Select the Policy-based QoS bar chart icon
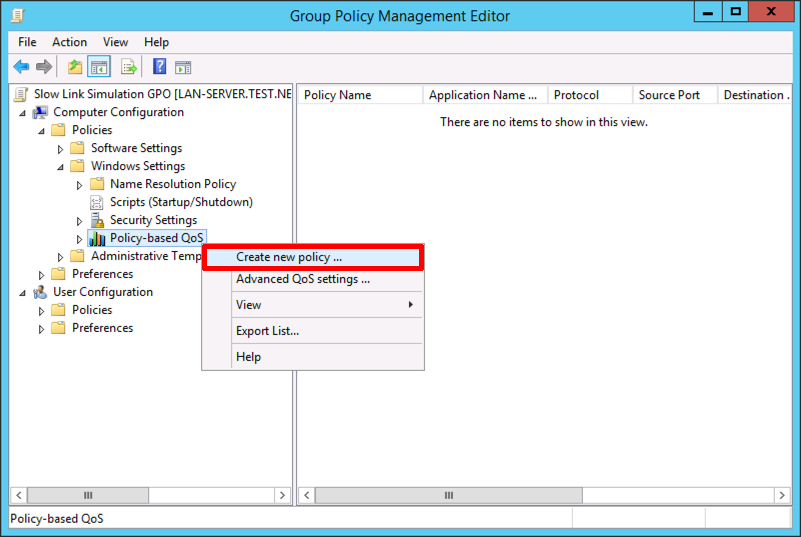 (97, 238)
